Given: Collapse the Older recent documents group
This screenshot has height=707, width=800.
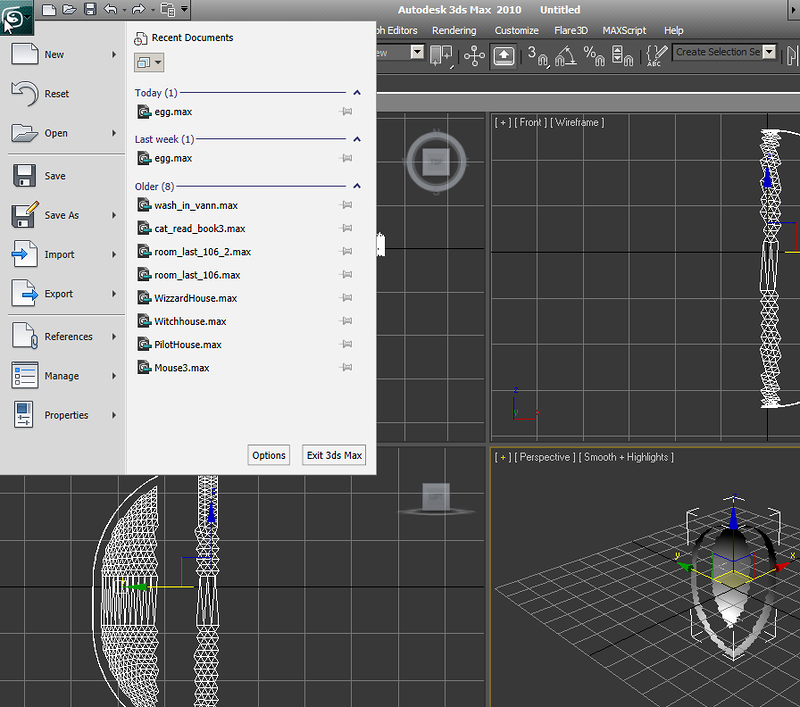Looking at the screenshot, I should click(x=357, y=186).
